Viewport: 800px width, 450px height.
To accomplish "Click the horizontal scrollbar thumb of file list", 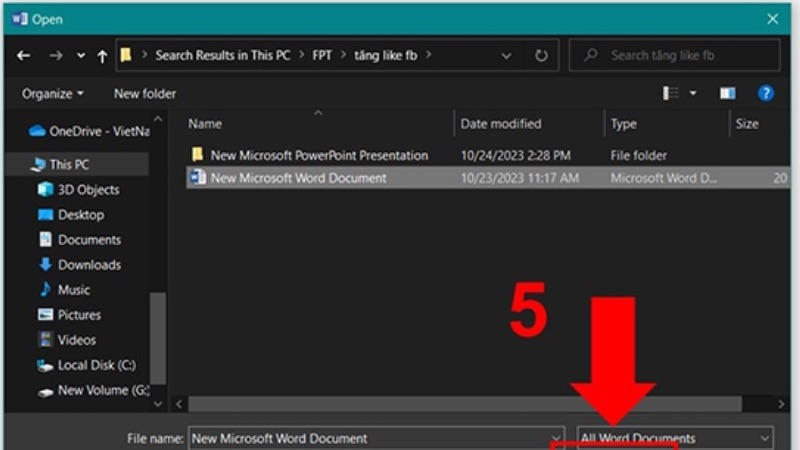I will point(465,404).
